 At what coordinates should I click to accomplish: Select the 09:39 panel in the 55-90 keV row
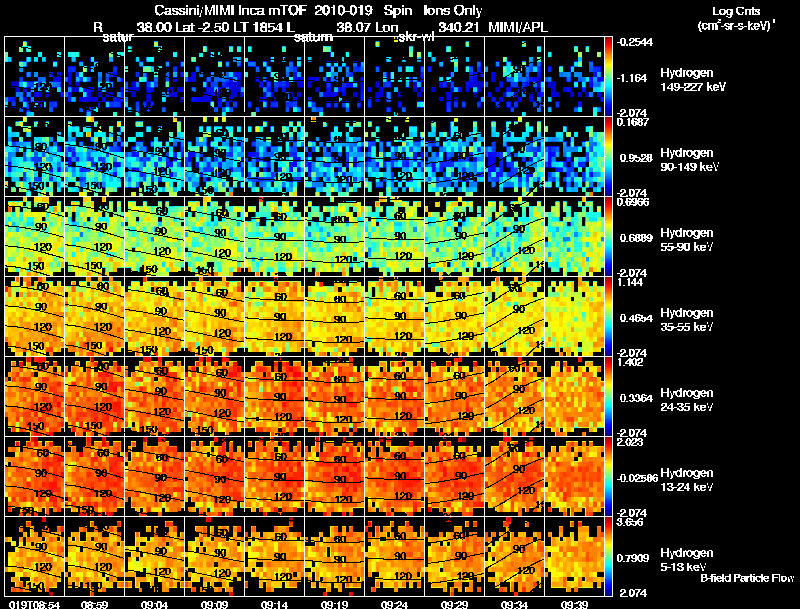pos(574,237)
